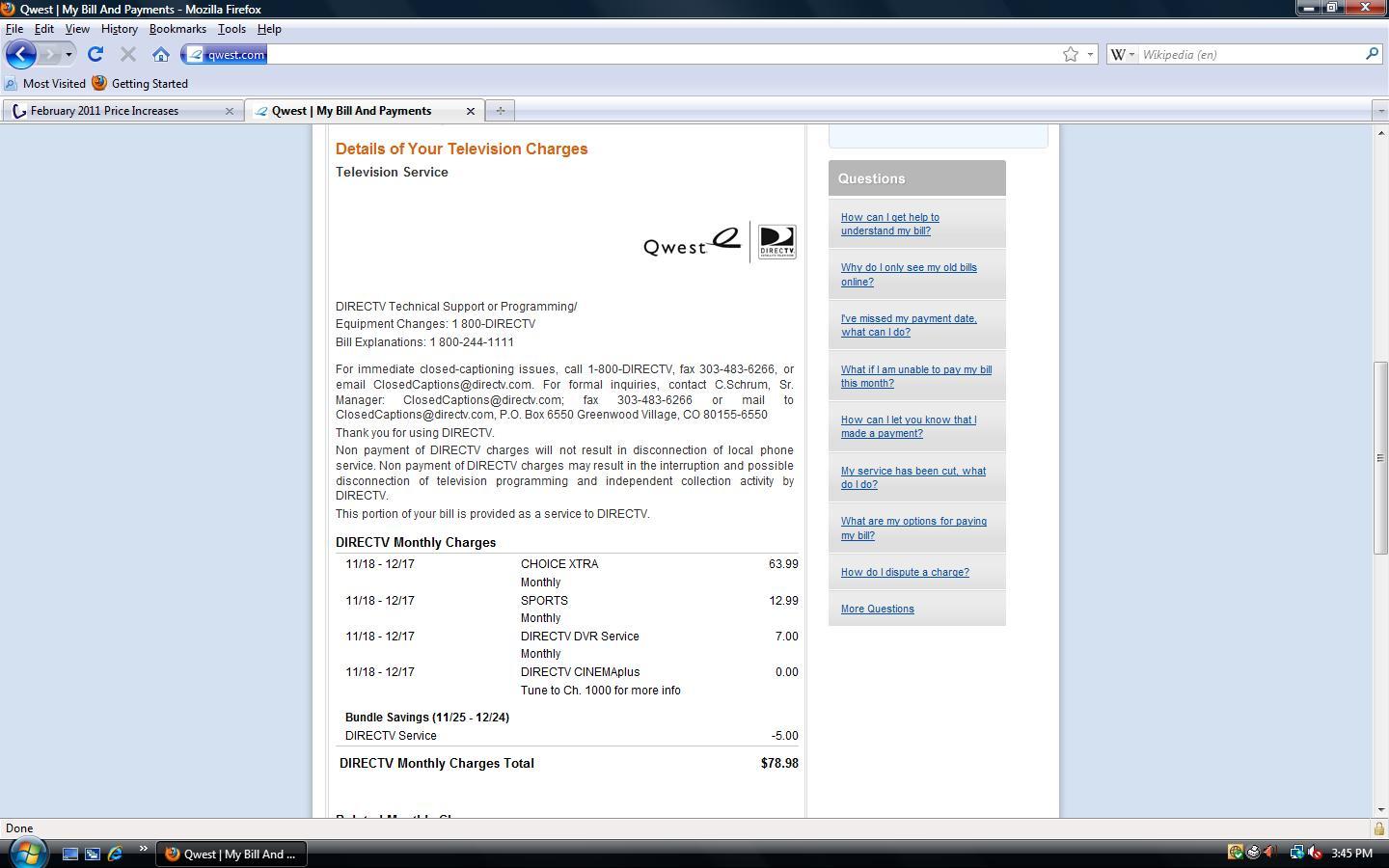The width and height of the screenshot is (1389, 868).
Task: Open the list all tabs dropdown
Action: tap(1379, 111)
